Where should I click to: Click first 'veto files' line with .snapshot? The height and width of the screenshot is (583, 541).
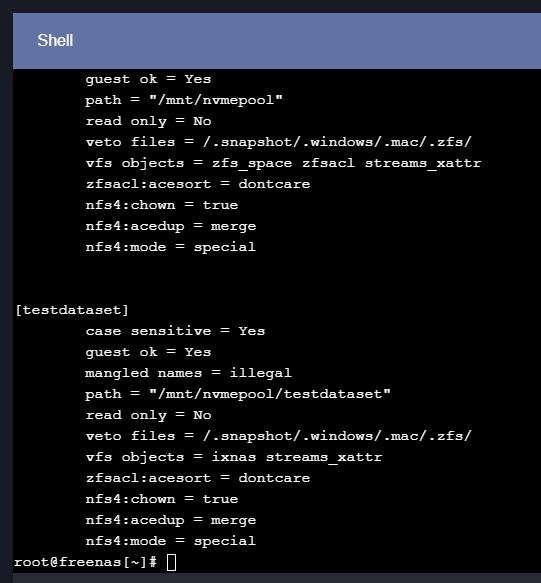click(x=278, y=142)
